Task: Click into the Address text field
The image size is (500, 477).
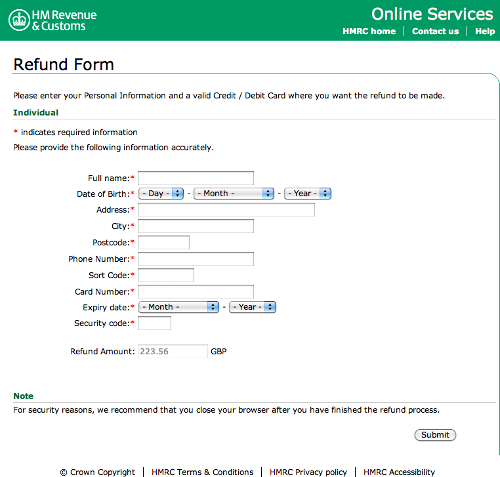Action: click(x=226, y=210)
